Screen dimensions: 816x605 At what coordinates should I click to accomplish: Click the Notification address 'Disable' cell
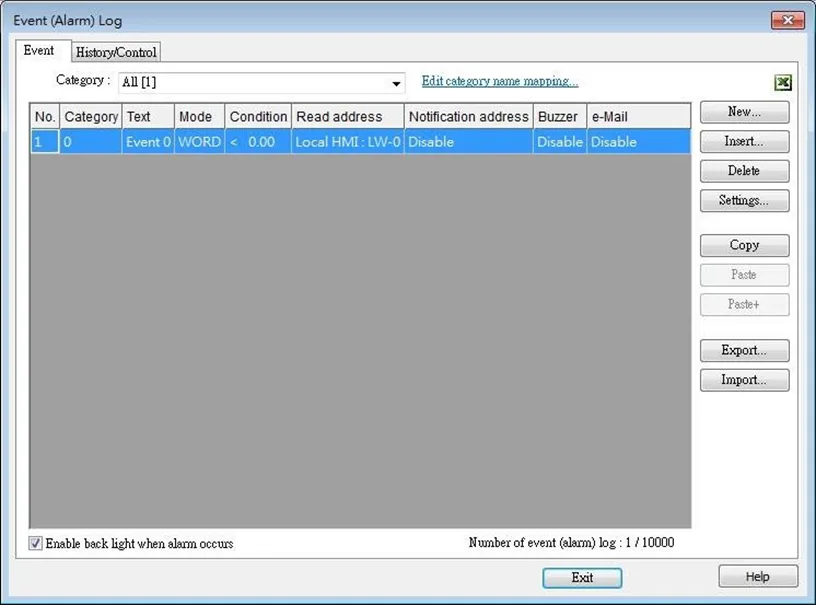[x=469, y=142]
